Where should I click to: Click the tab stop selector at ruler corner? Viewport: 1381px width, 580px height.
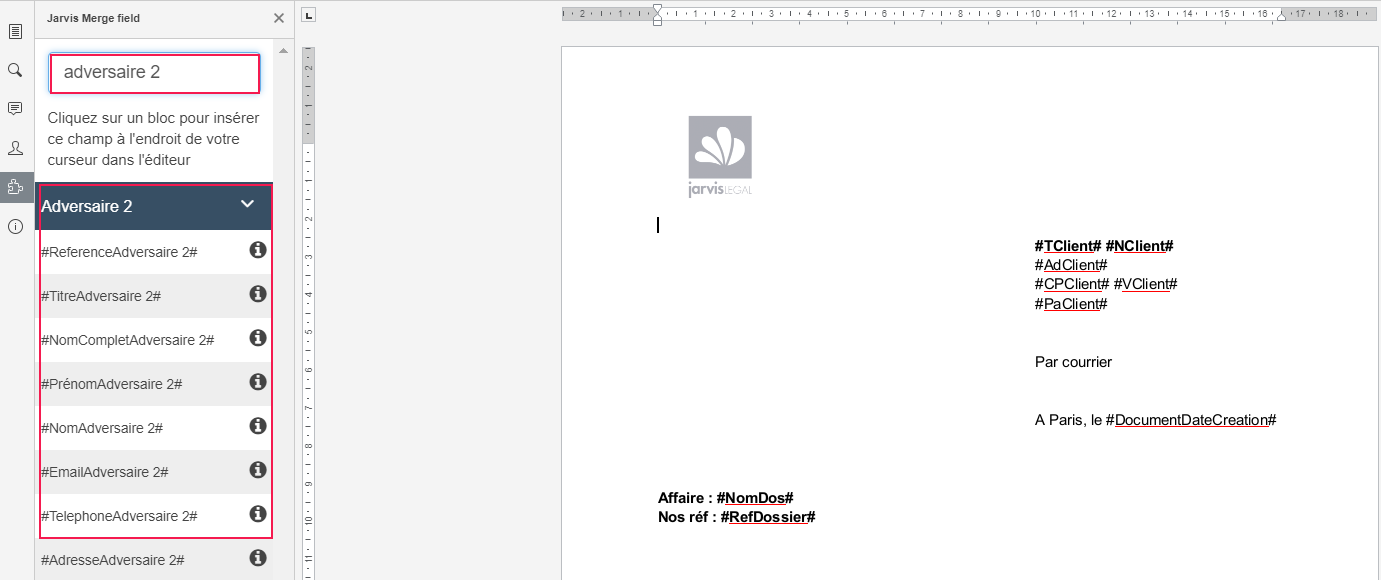(x=309, y=14)
